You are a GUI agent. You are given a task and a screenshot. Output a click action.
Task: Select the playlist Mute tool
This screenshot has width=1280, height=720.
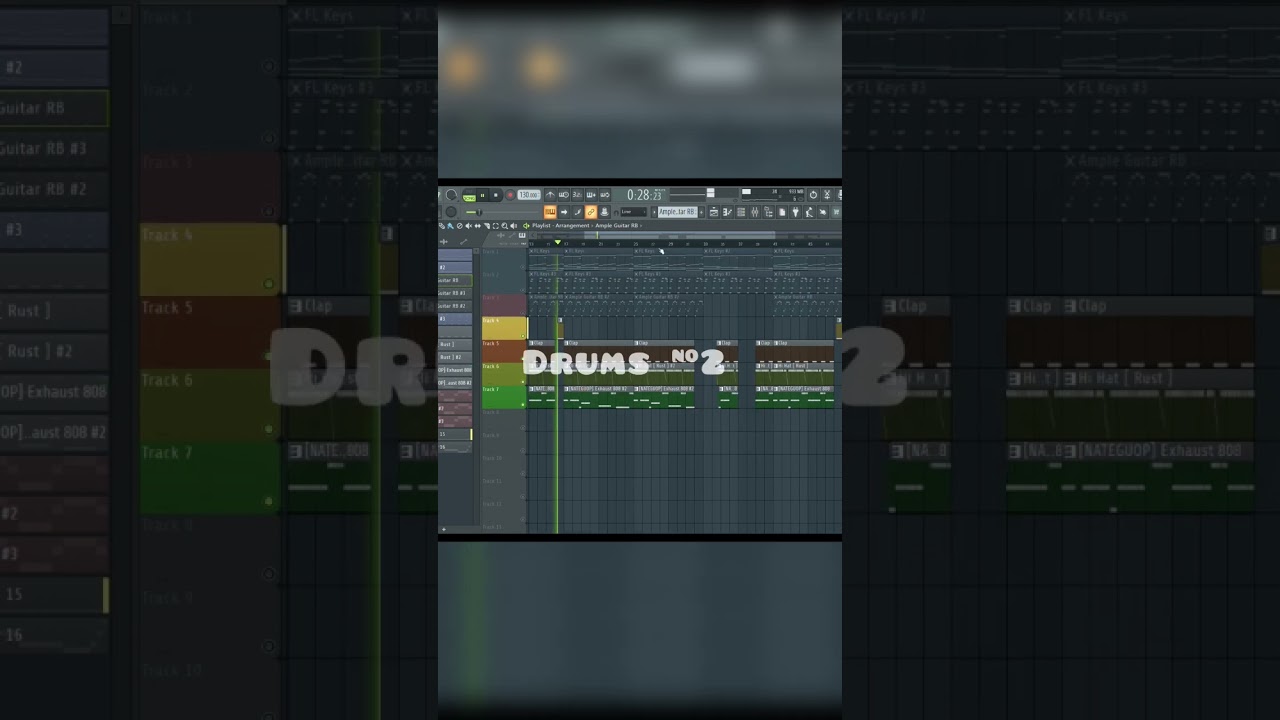tap(468, 226)
